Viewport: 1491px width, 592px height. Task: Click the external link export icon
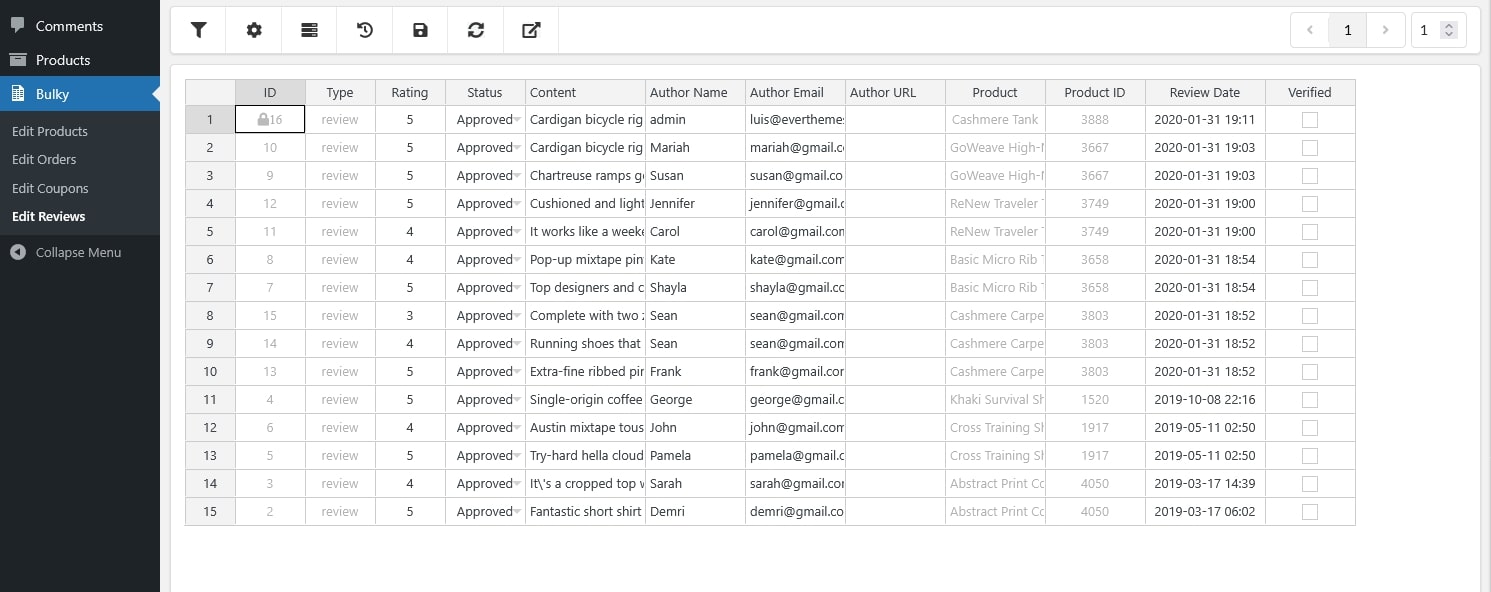(531, 30)
